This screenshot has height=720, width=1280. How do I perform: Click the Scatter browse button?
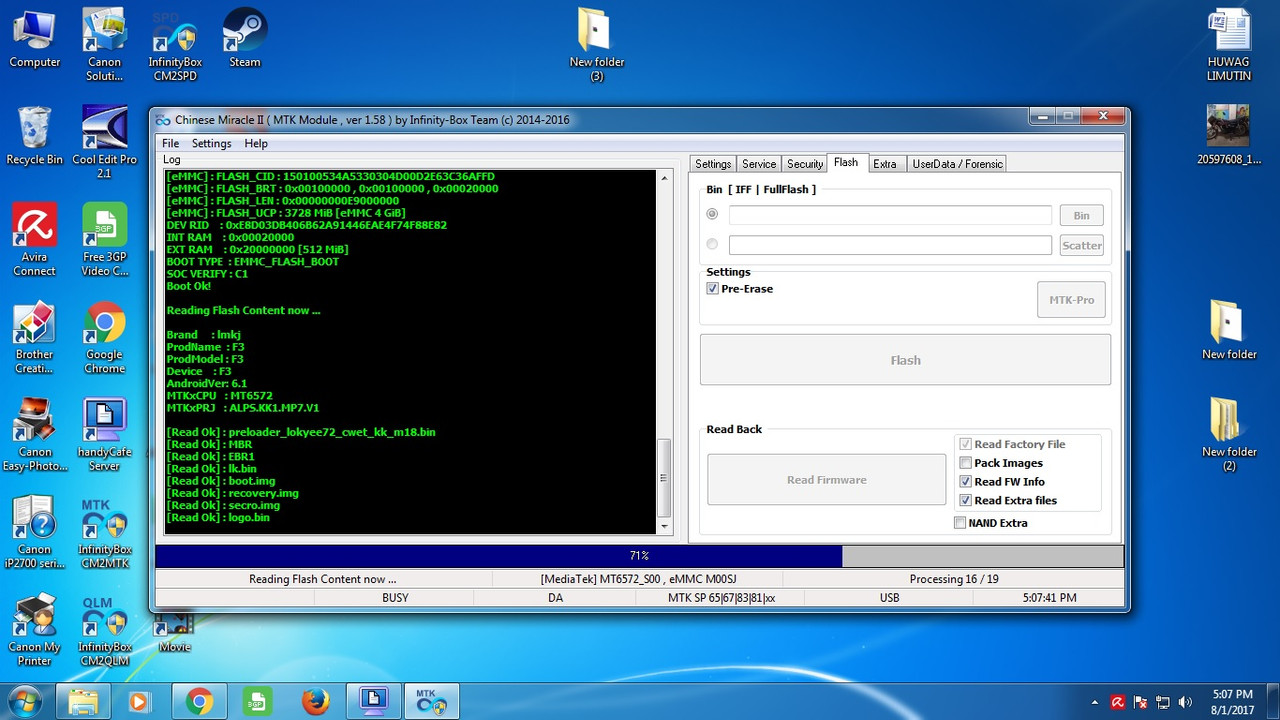1081,245
